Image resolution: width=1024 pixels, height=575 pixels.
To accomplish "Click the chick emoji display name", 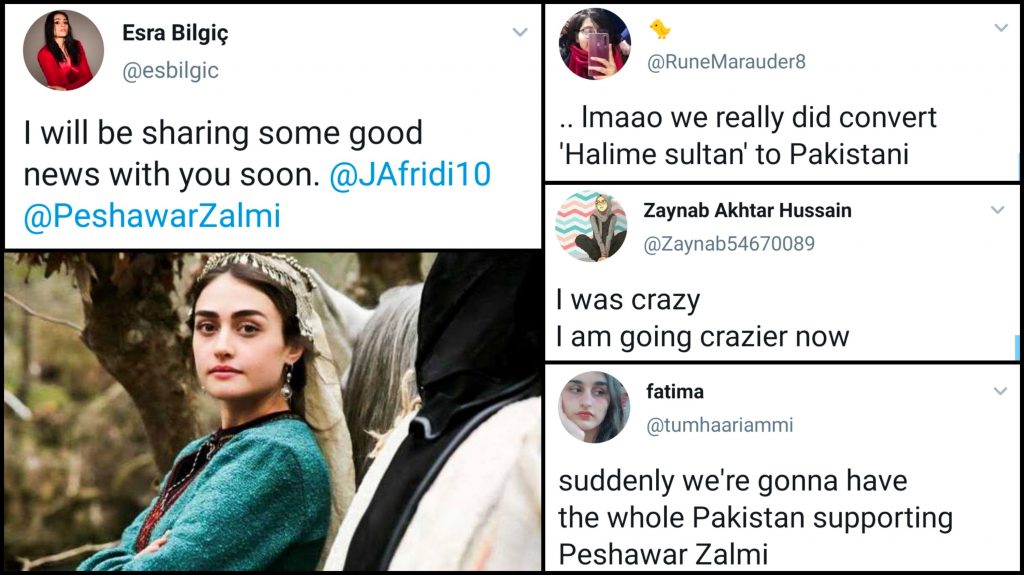I will [660, 29].
